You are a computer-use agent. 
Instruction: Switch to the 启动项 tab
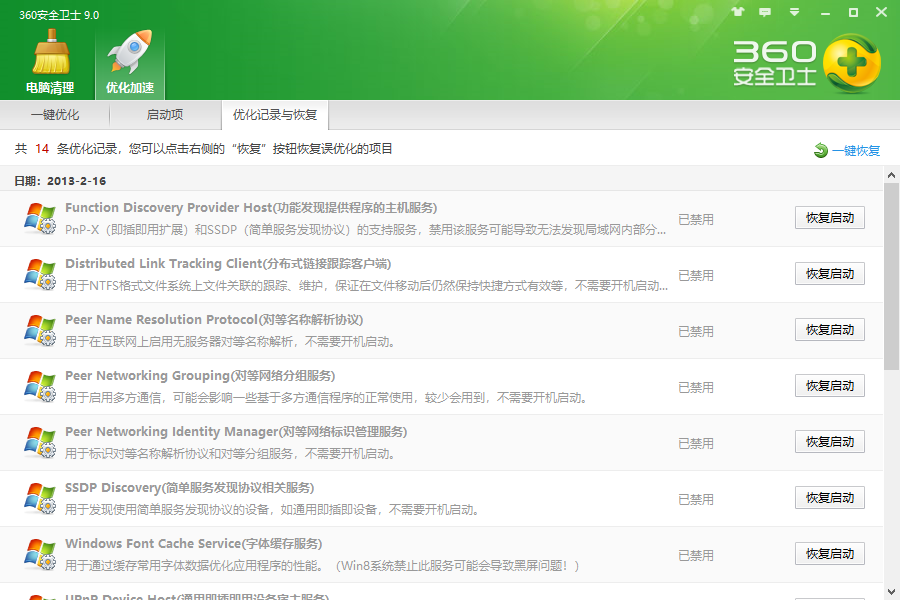click(x=165, y=115)
